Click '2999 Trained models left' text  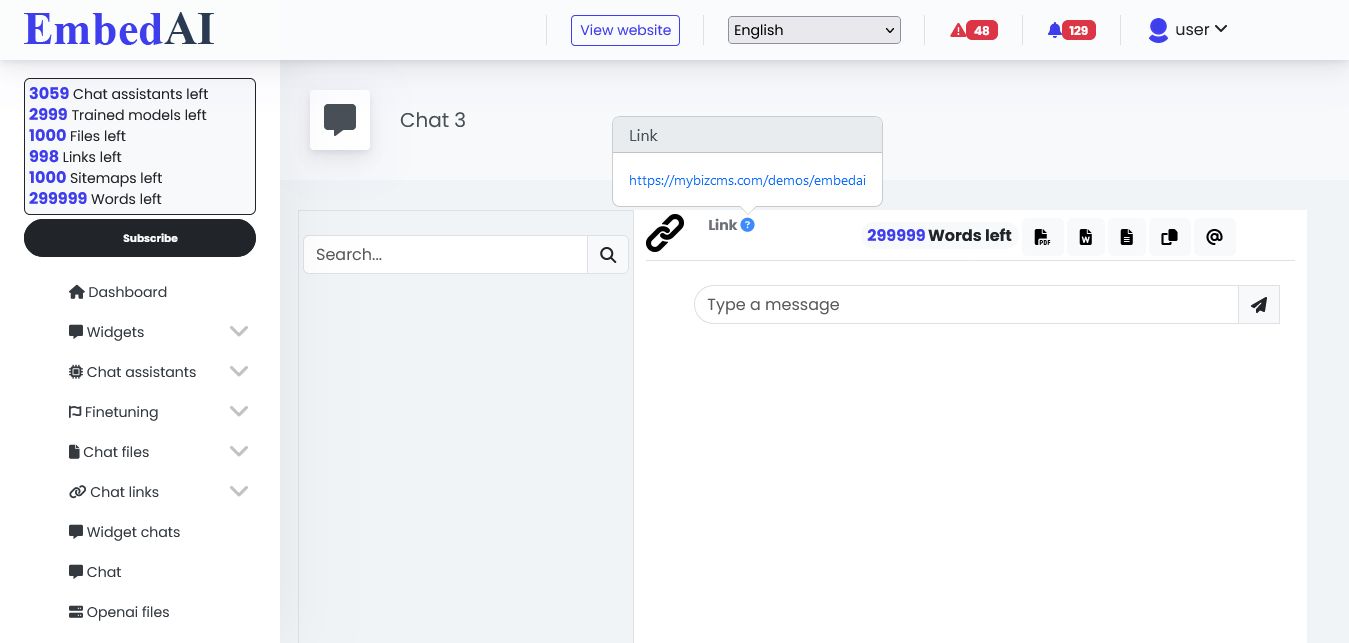coord(118,115)
